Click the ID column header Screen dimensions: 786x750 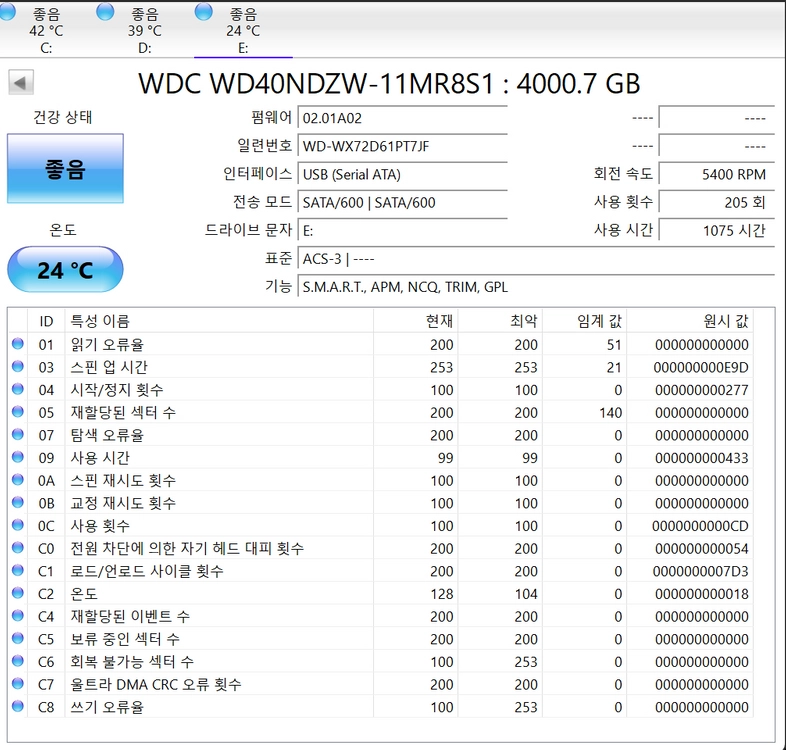(x=46, y=321)
